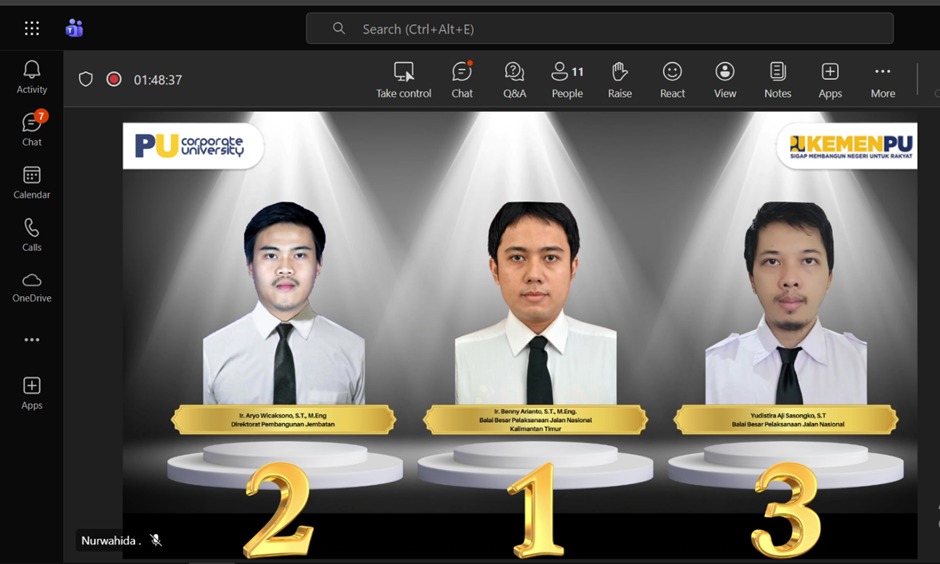Click the red recording indicator

pyautogui.click(x=114, y=79)
